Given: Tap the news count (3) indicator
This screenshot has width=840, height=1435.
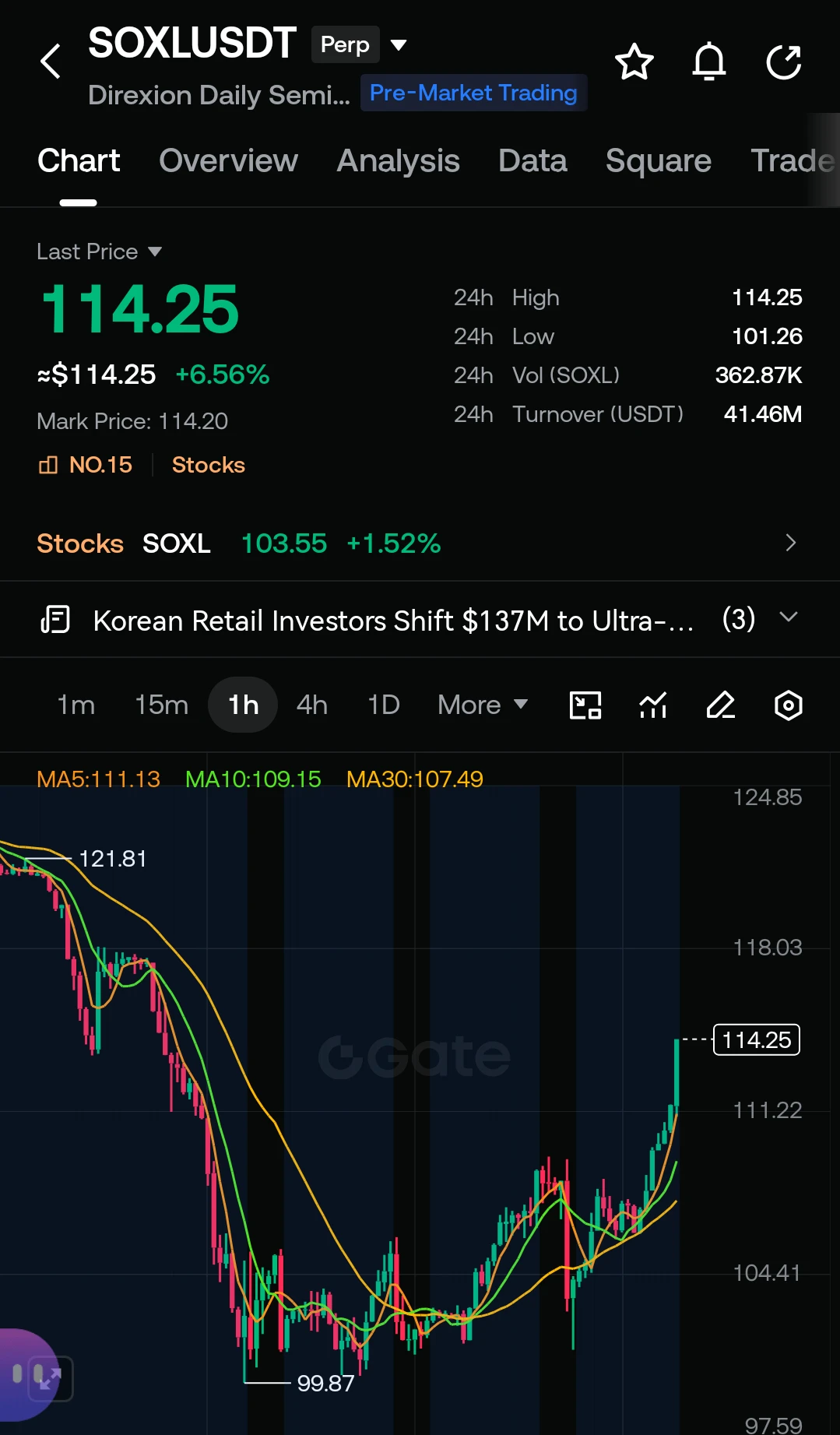Looking at the screenshot, I should point(739,620).
